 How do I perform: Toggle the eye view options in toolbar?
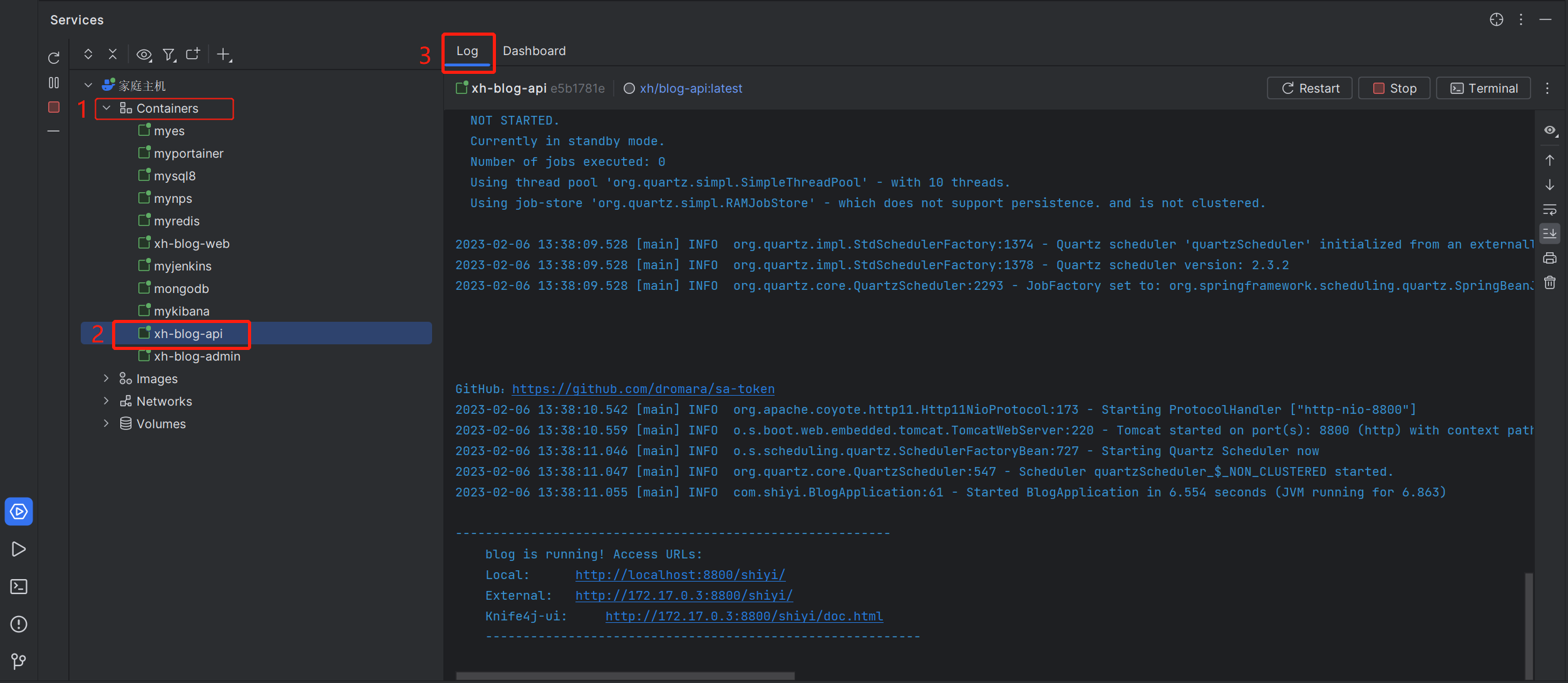[144, 55]
